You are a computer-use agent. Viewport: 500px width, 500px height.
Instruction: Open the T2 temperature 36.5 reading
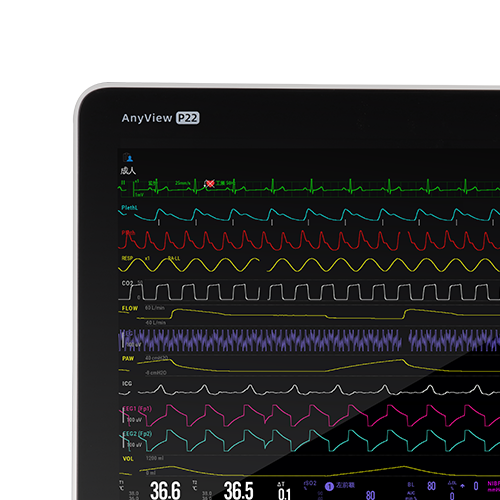[x=238, y=490]
